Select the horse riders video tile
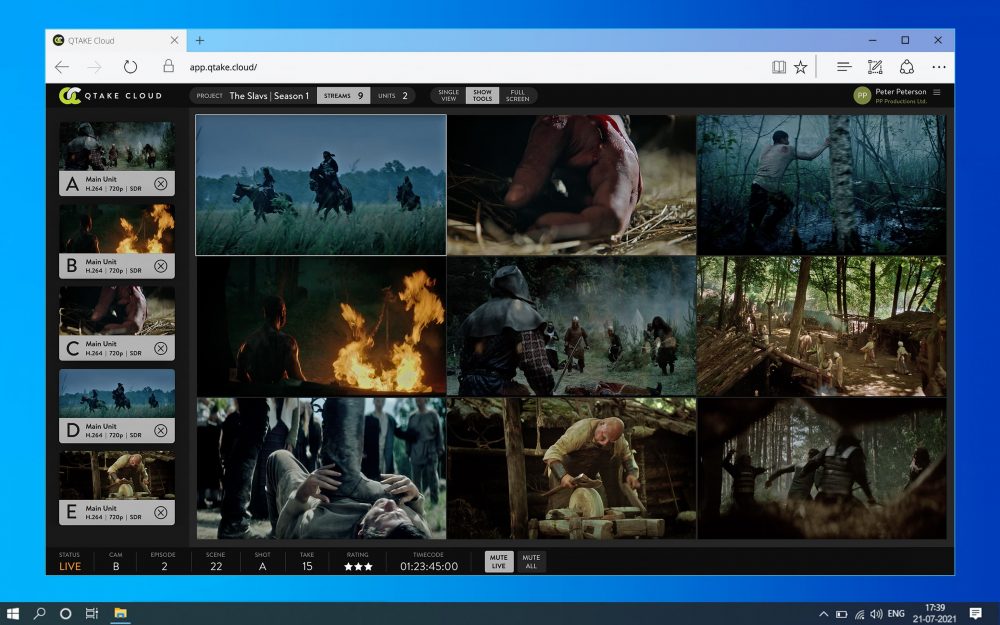 (x=321, y=185)
